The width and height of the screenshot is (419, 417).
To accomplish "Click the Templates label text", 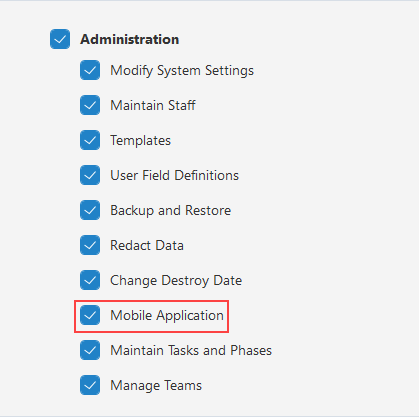I will [x=140, y=141].
